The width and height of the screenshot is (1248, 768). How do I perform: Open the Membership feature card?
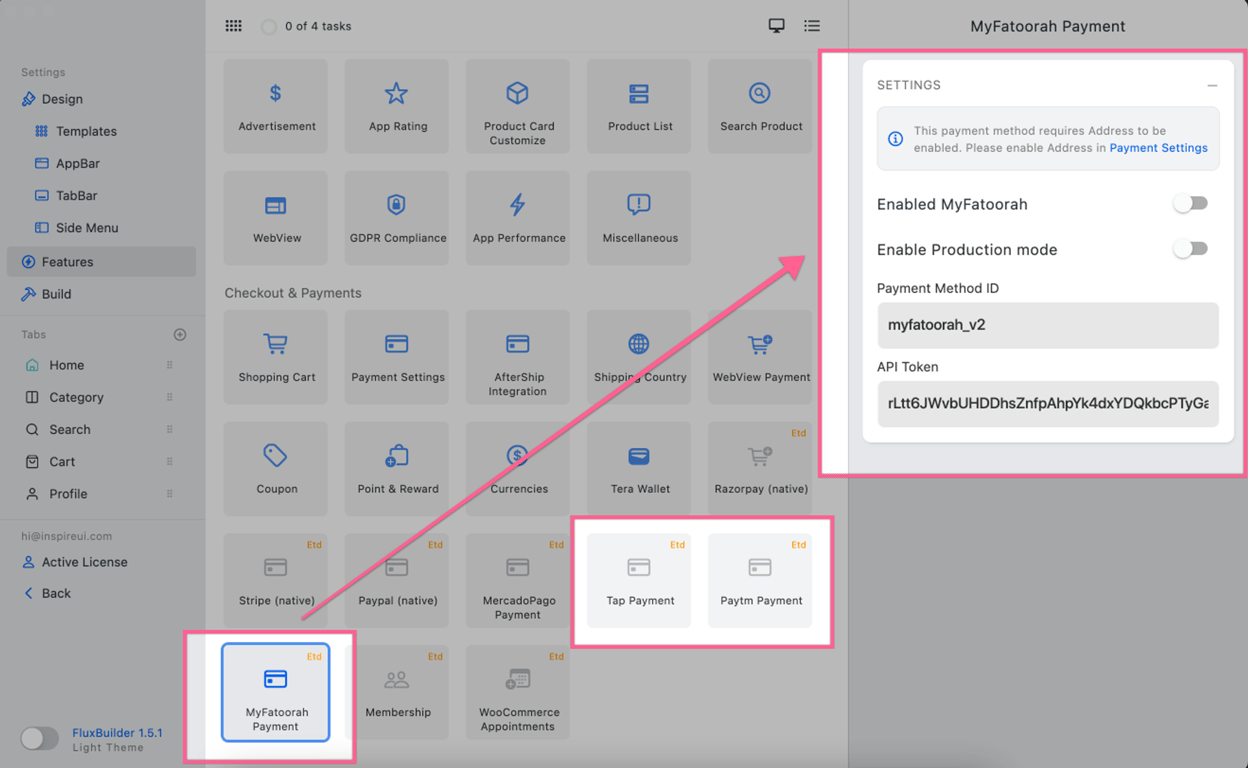coord(397,693)
